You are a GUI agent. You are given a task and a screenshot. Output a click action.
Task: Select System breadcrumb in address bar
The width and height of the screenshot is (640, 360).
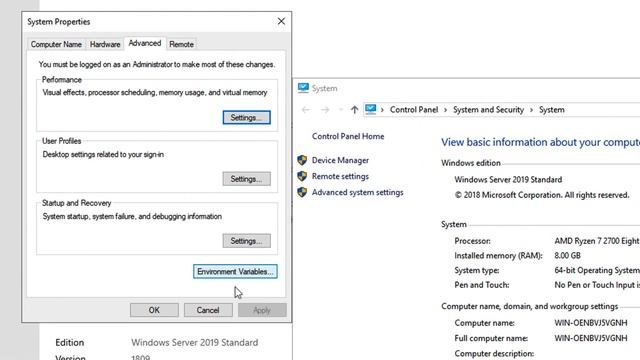552,110
